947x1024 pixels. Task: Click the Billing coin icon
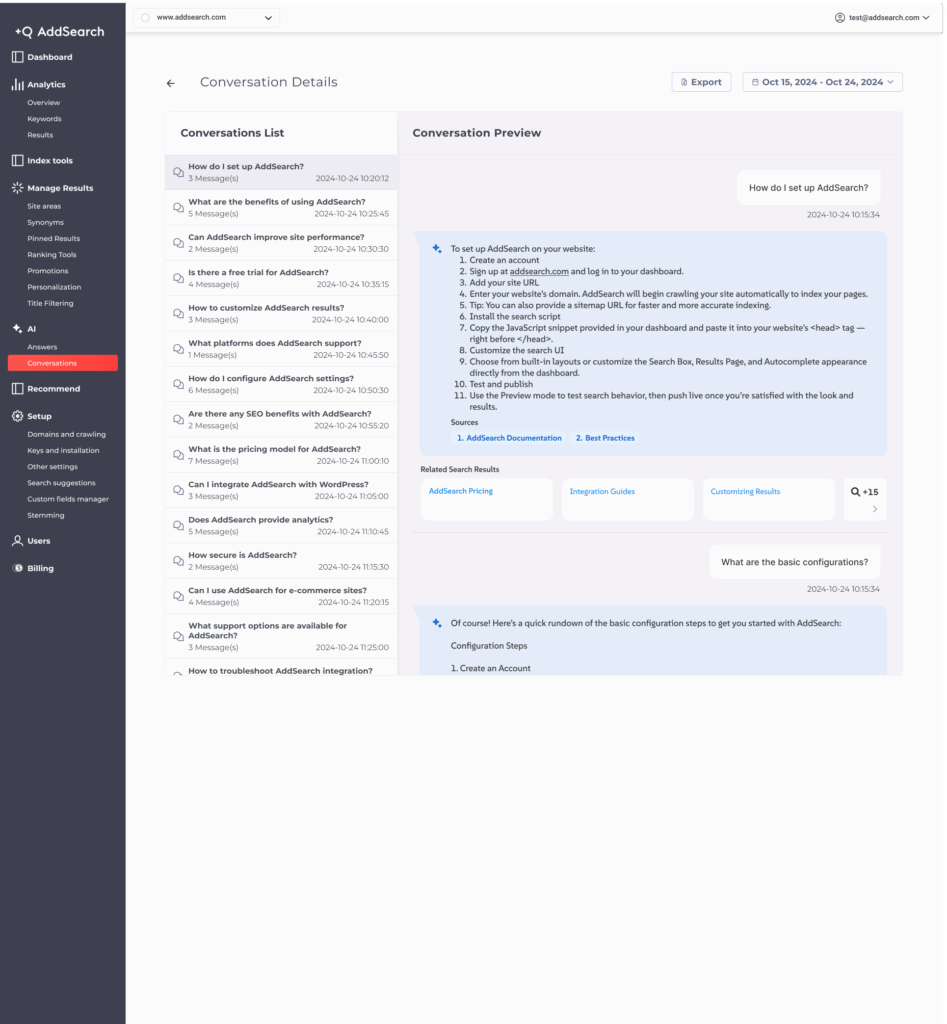click(x=17, y=568)
